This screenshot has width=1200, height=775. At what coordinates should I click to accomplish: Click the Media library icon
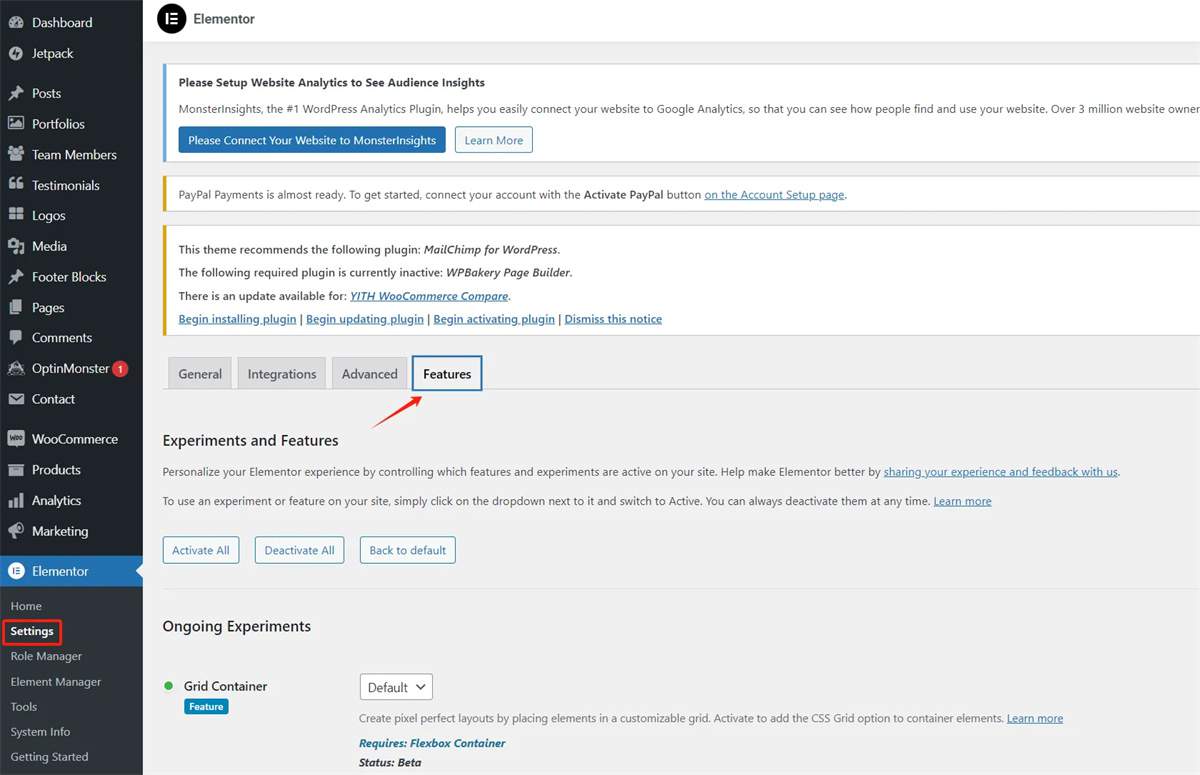click(x=16, y=246)
